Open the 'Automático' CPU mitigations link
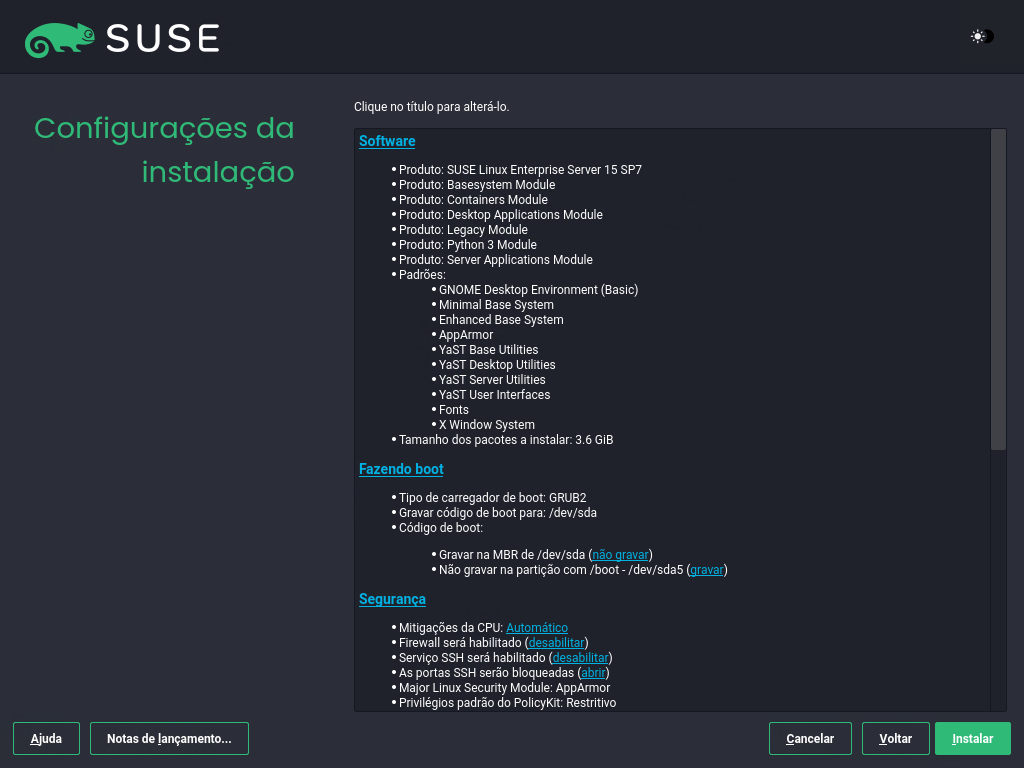Screen dimensions: 1024x768 537,628
